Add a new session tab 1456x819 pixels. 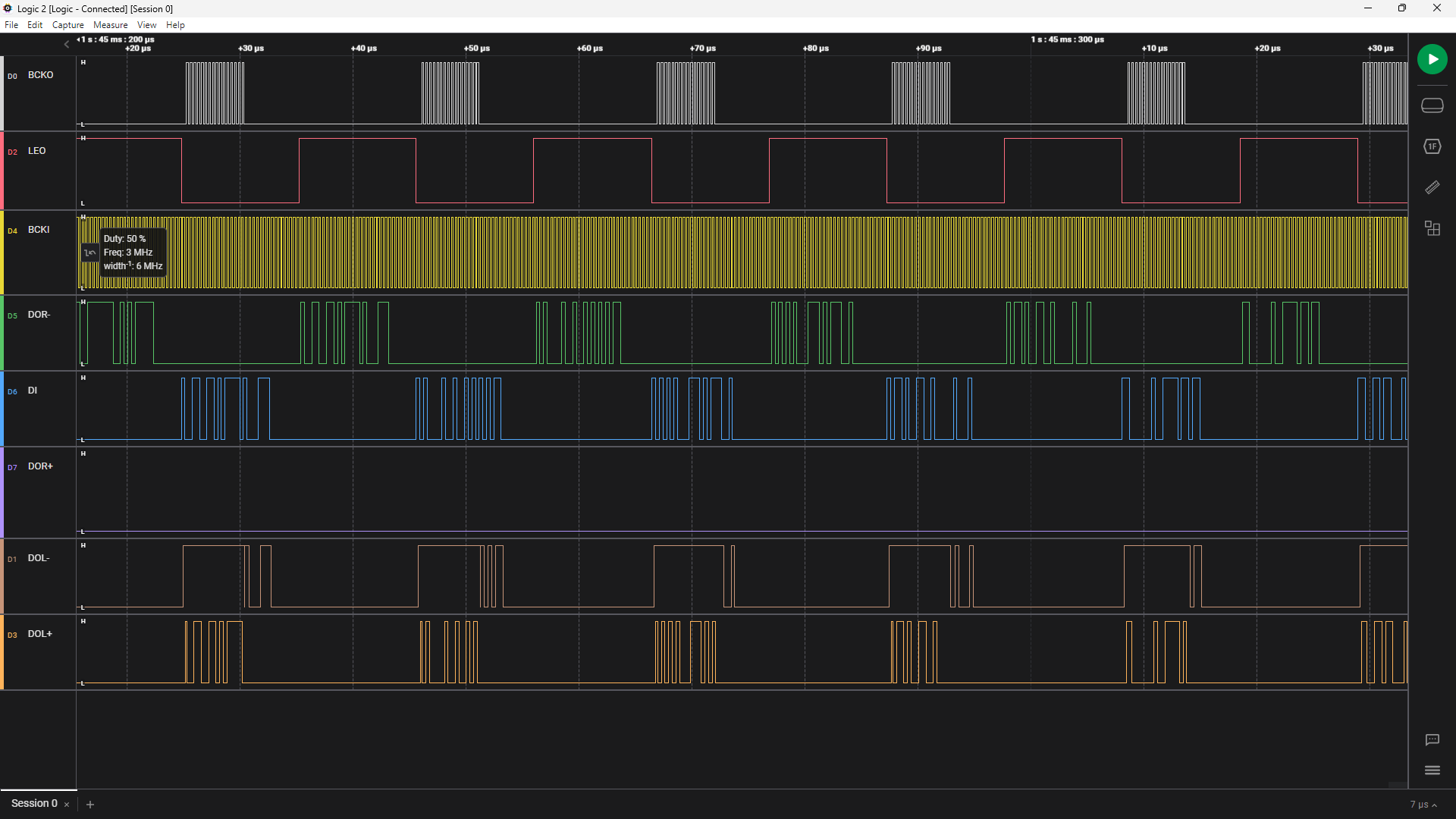pos(90,805)
